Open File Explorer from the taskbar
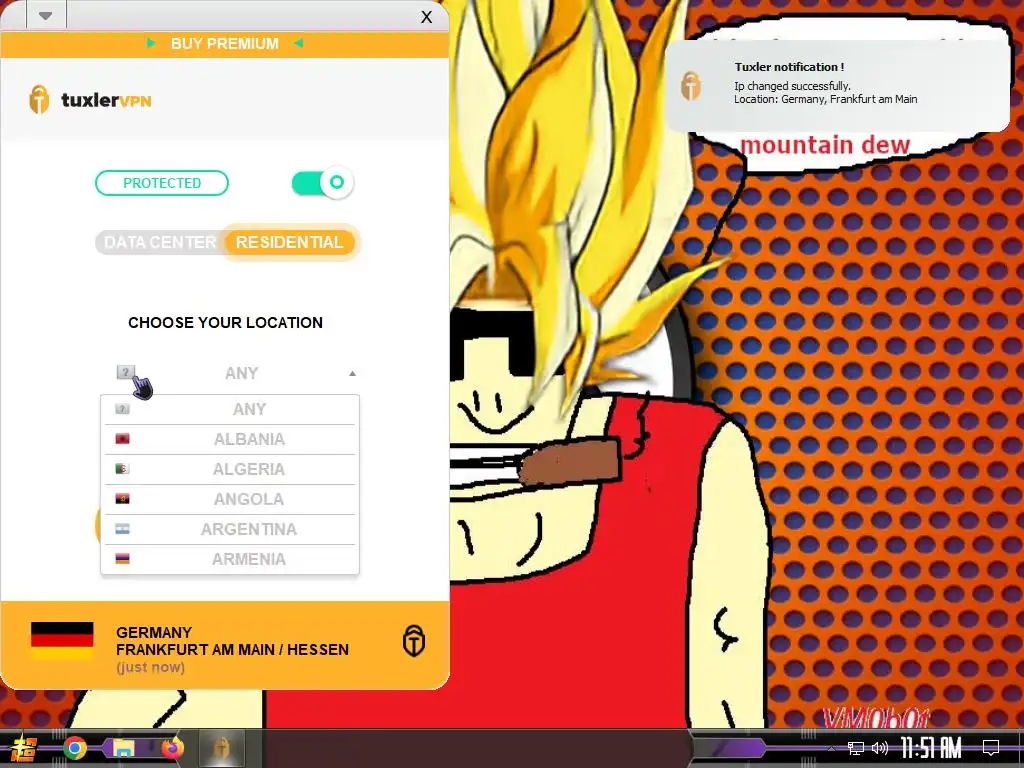The height and width of the screenshot is (768, 1024). pos(123,748)
